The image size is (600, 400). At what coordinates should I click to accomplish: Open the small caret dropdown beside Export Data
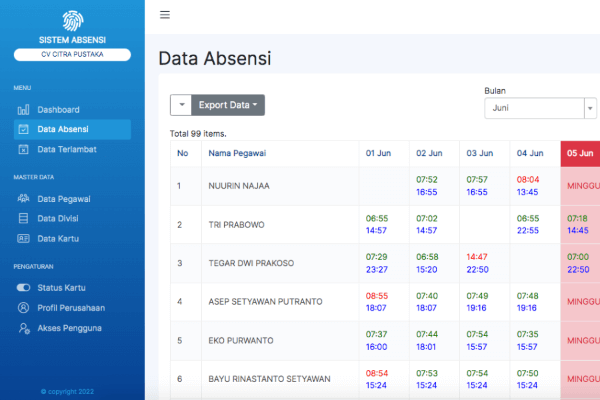(180, 105)
